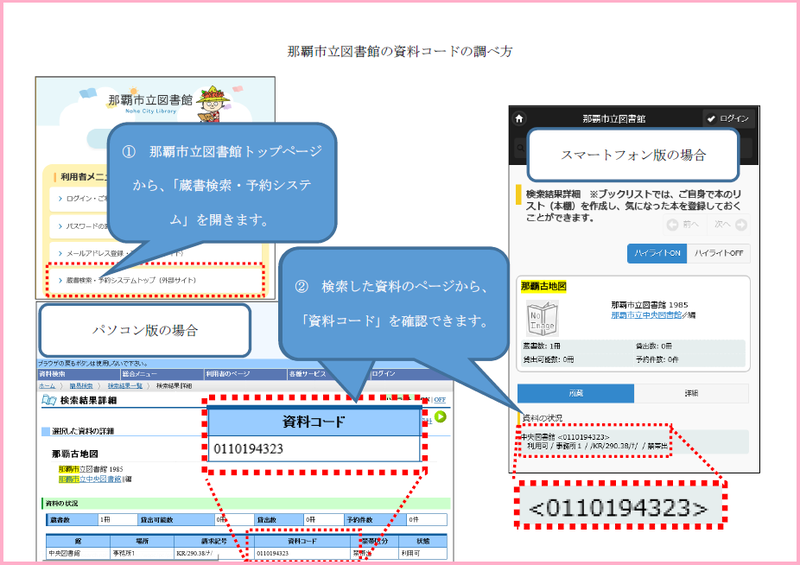Screen dimensions: 800x565
Task: Click the ログイン button in smartphone view
Action: 728,119
